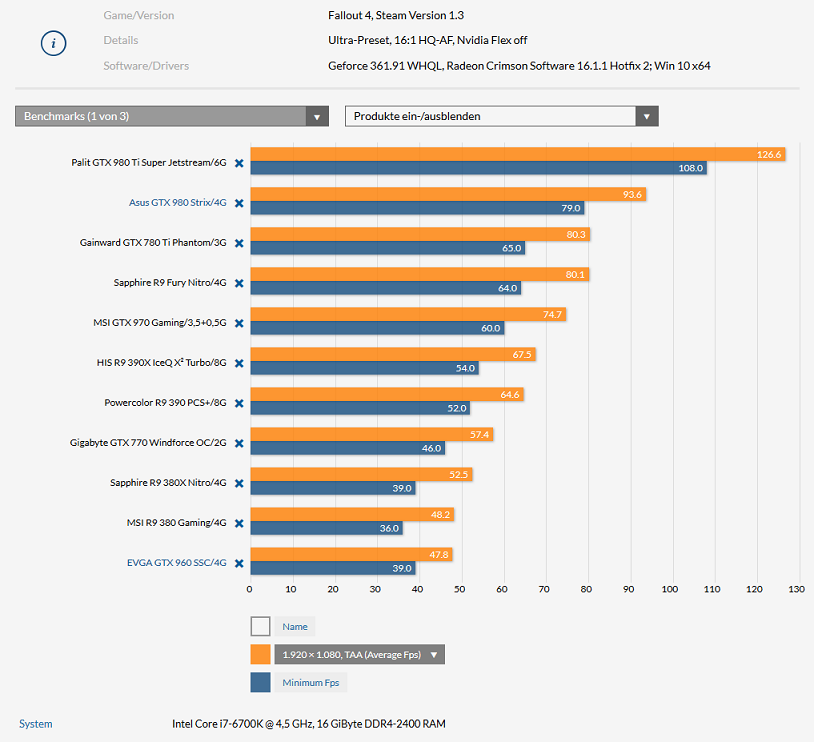This screenshot has height=742, width=814.
Task: Click the blue 46.0 bar for Gigabyte
Action: pos(348,448)
